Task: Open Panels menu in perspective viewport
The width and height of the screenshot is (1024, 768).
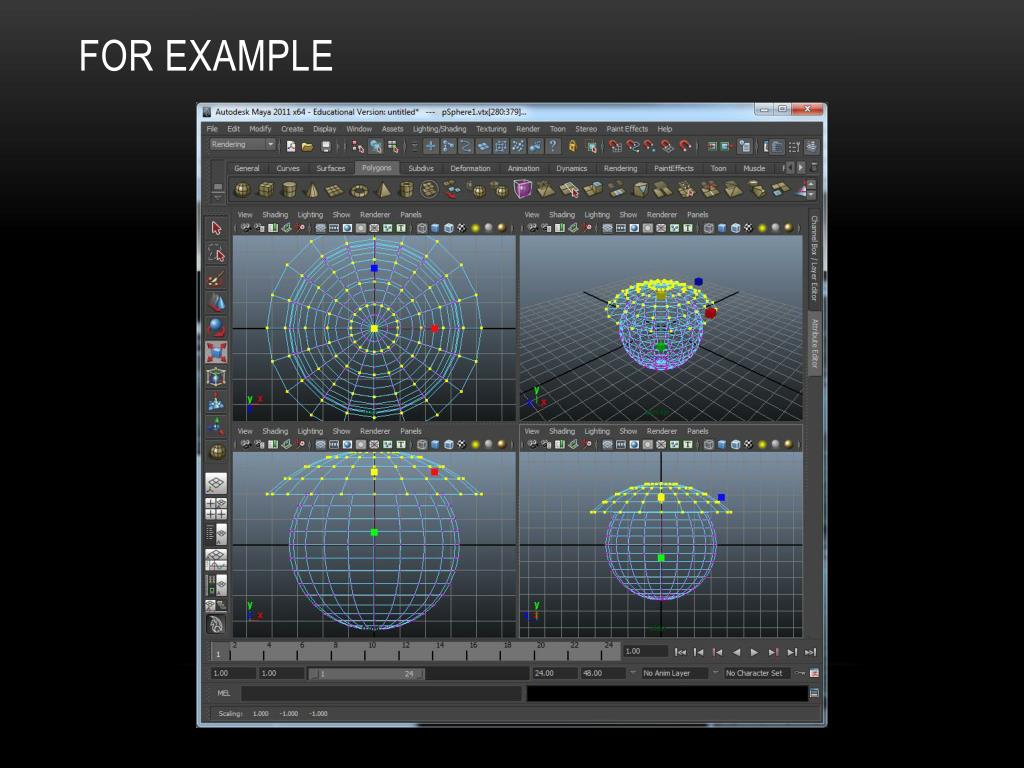Action: [x=697, y=214]
